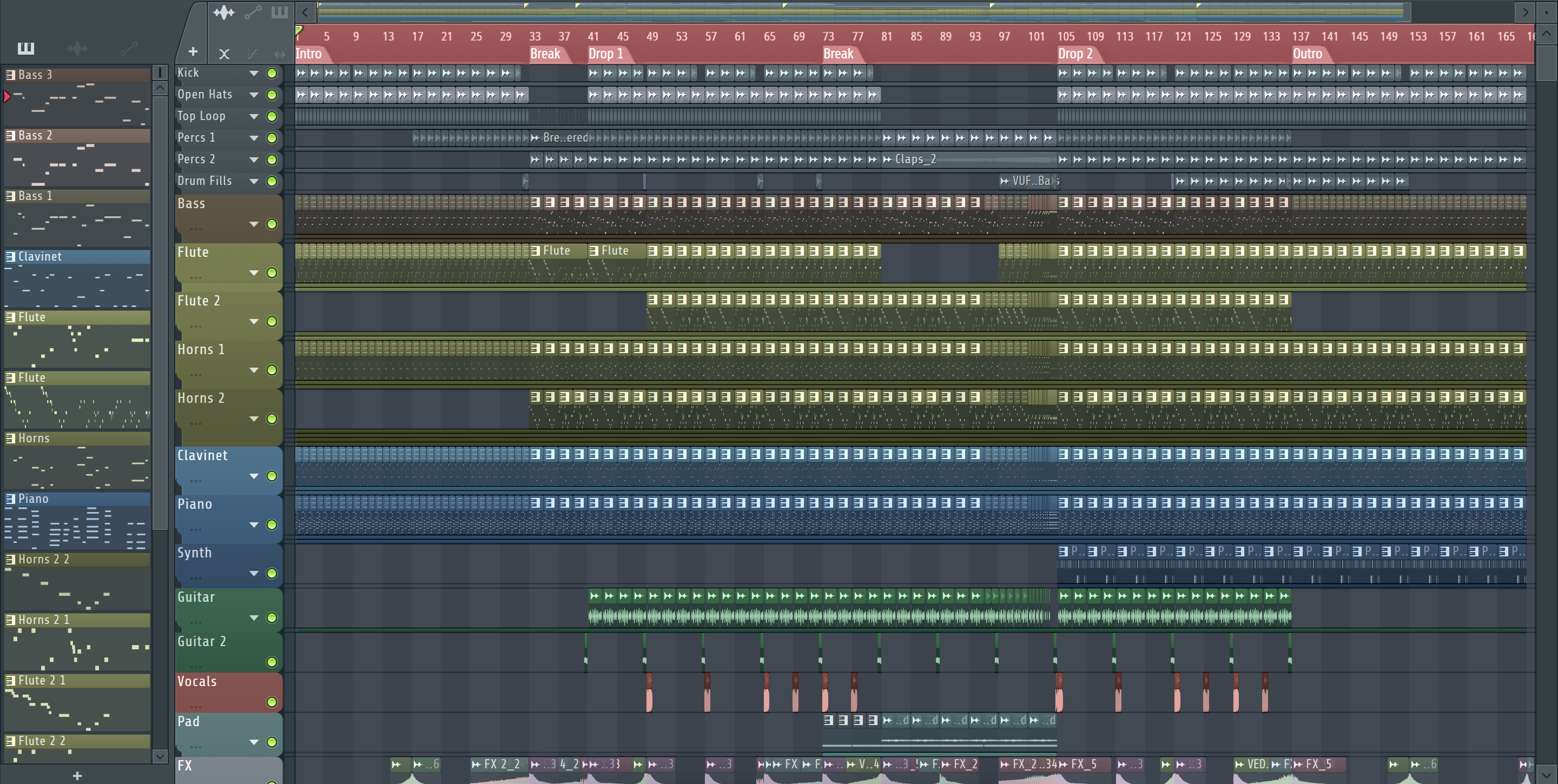Open the Piano track dropdown arrow
This screenshot has height=784, width=1558.
(x=254, y=524)
